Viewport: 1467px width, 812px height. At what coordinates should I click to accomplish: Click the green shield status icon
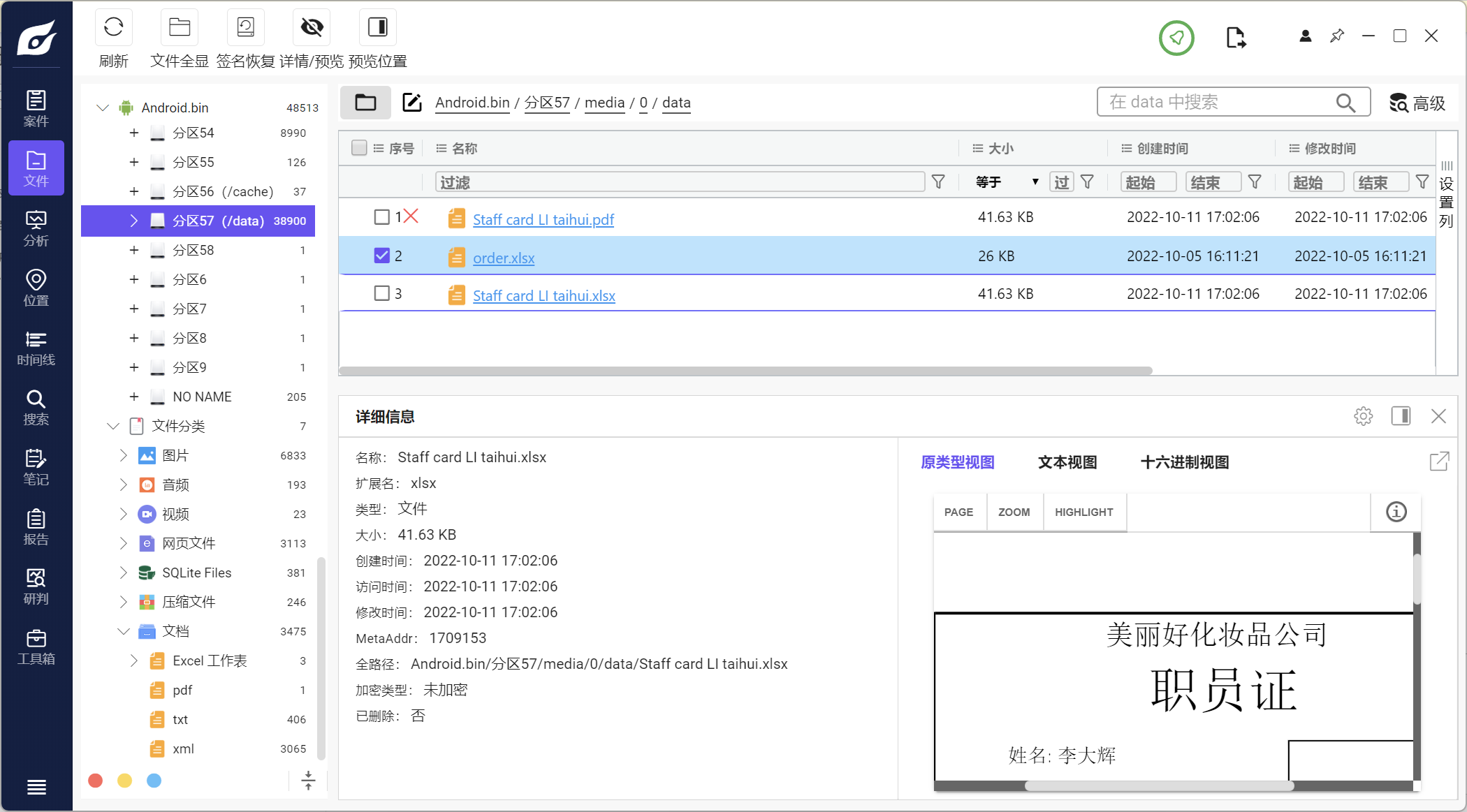[1176, 38]
